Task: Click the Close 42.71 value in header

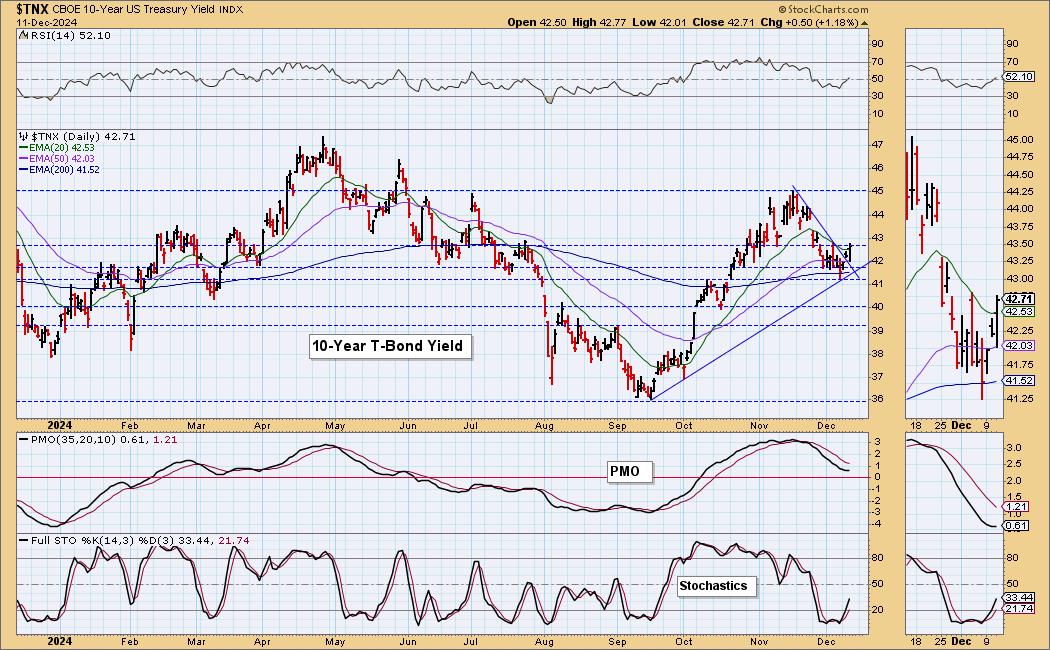Action: click(x=723, y=22)
